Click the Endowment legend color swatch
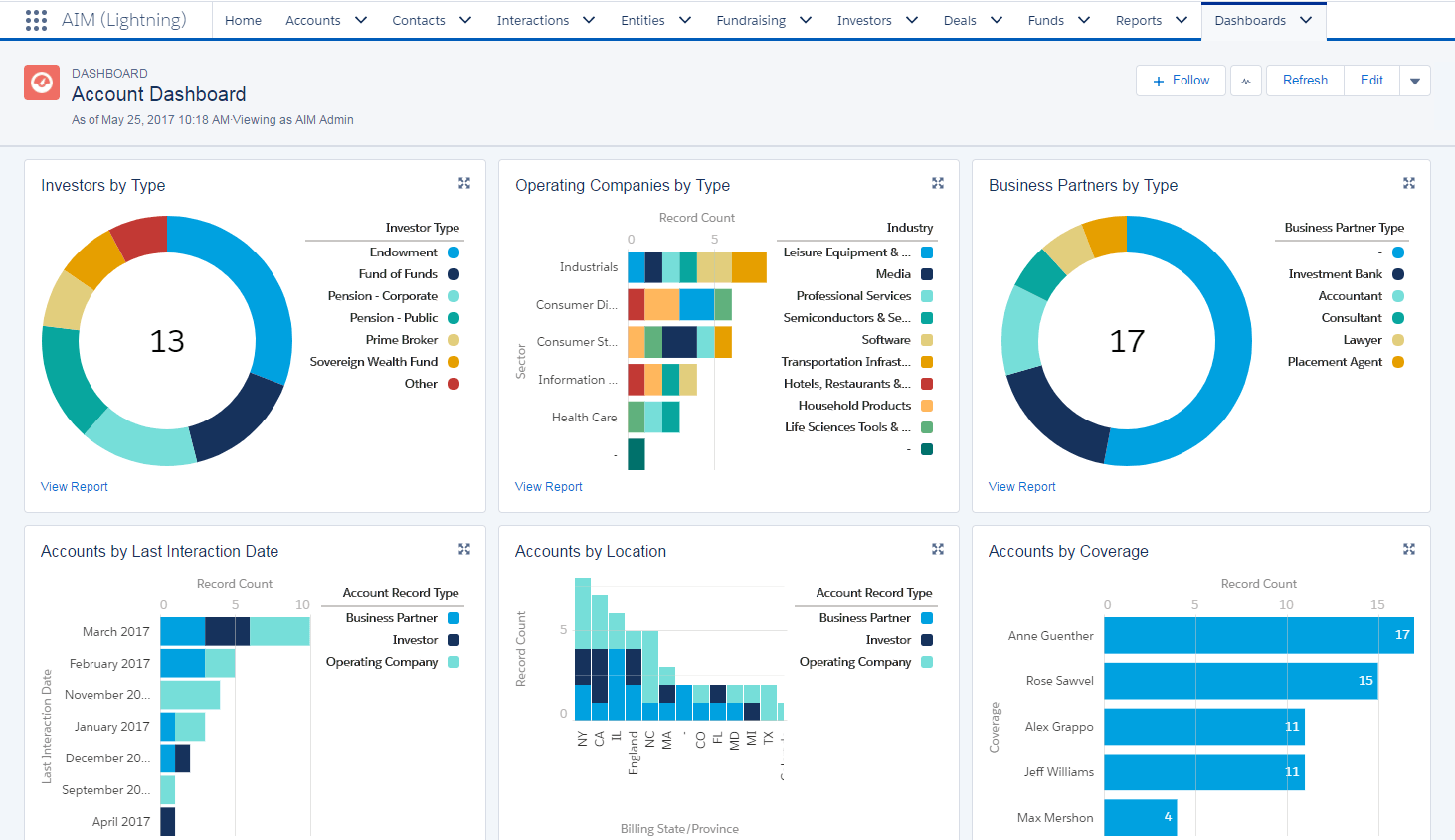The height and width of the screenshot is (840, 1455). [x=454, y=252]
